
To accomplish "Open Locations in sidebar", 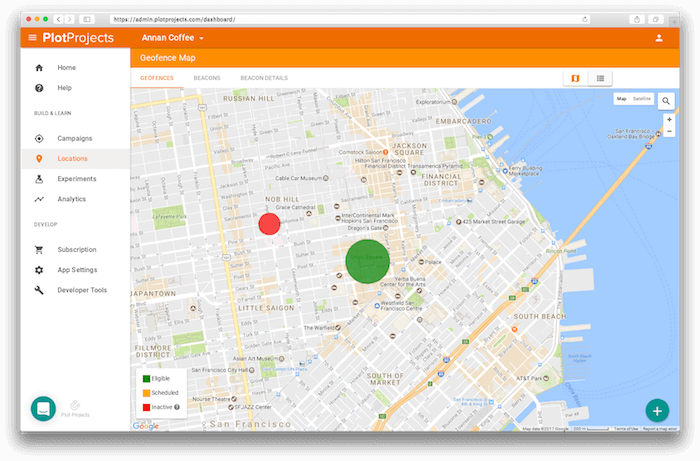I will [x=72, y=159].
